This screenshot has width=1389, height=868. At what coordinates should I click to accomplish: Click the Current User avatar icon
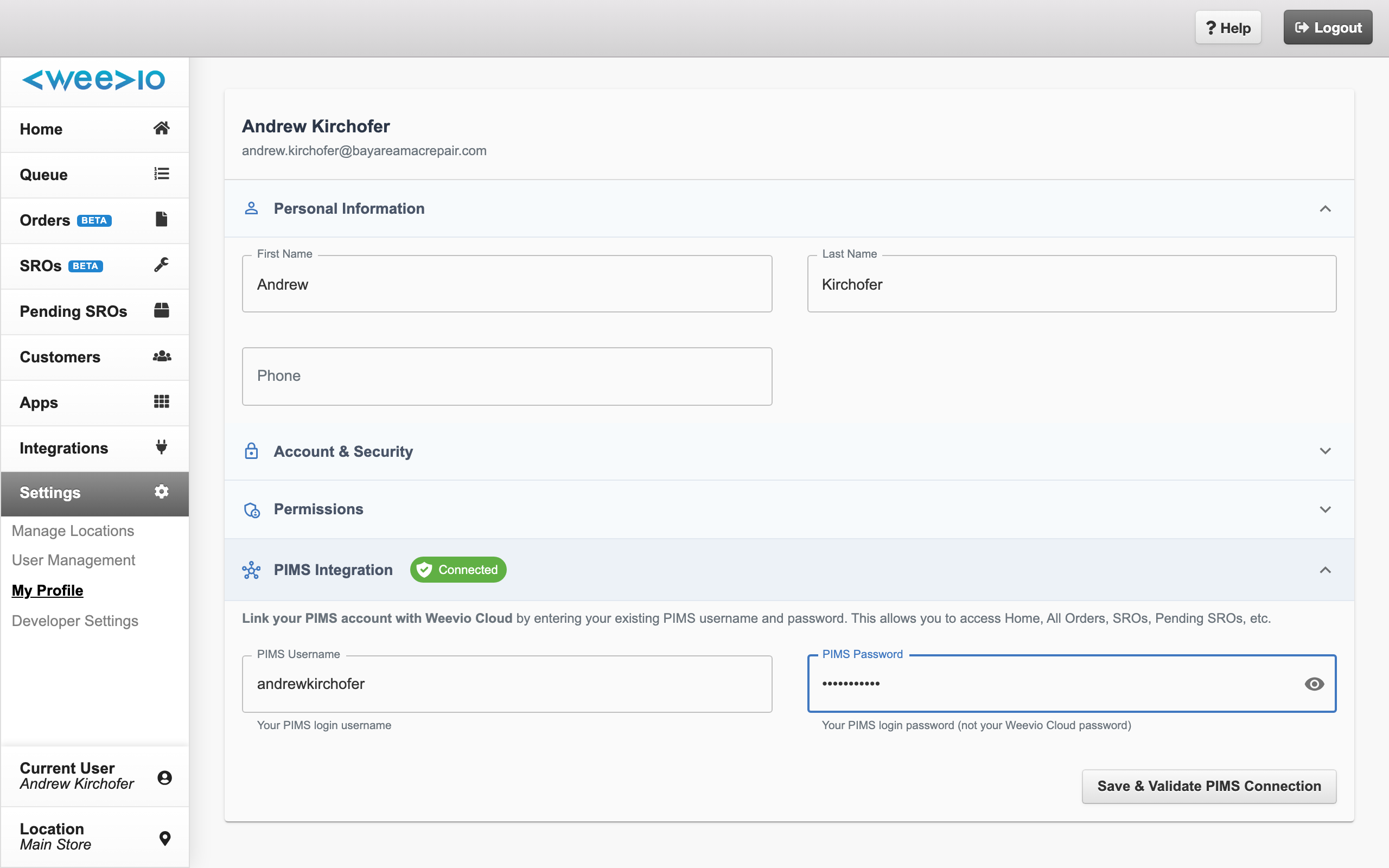165,777
